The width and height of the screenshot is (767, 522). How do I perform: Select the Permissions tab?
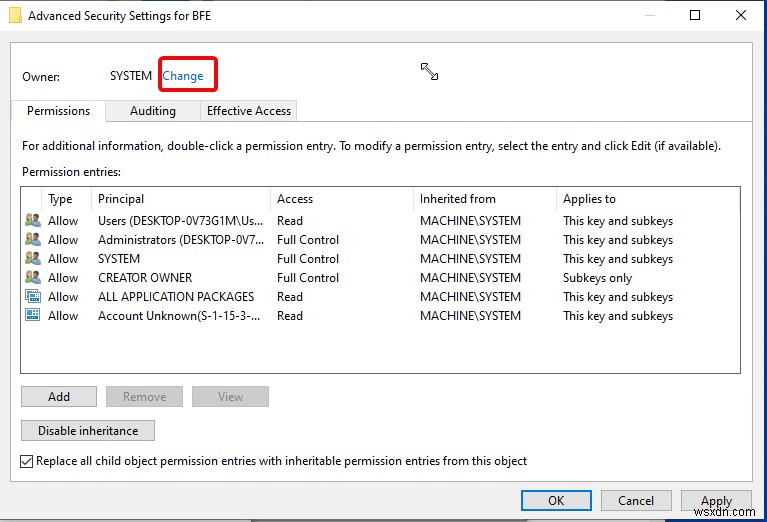[58, 111]
